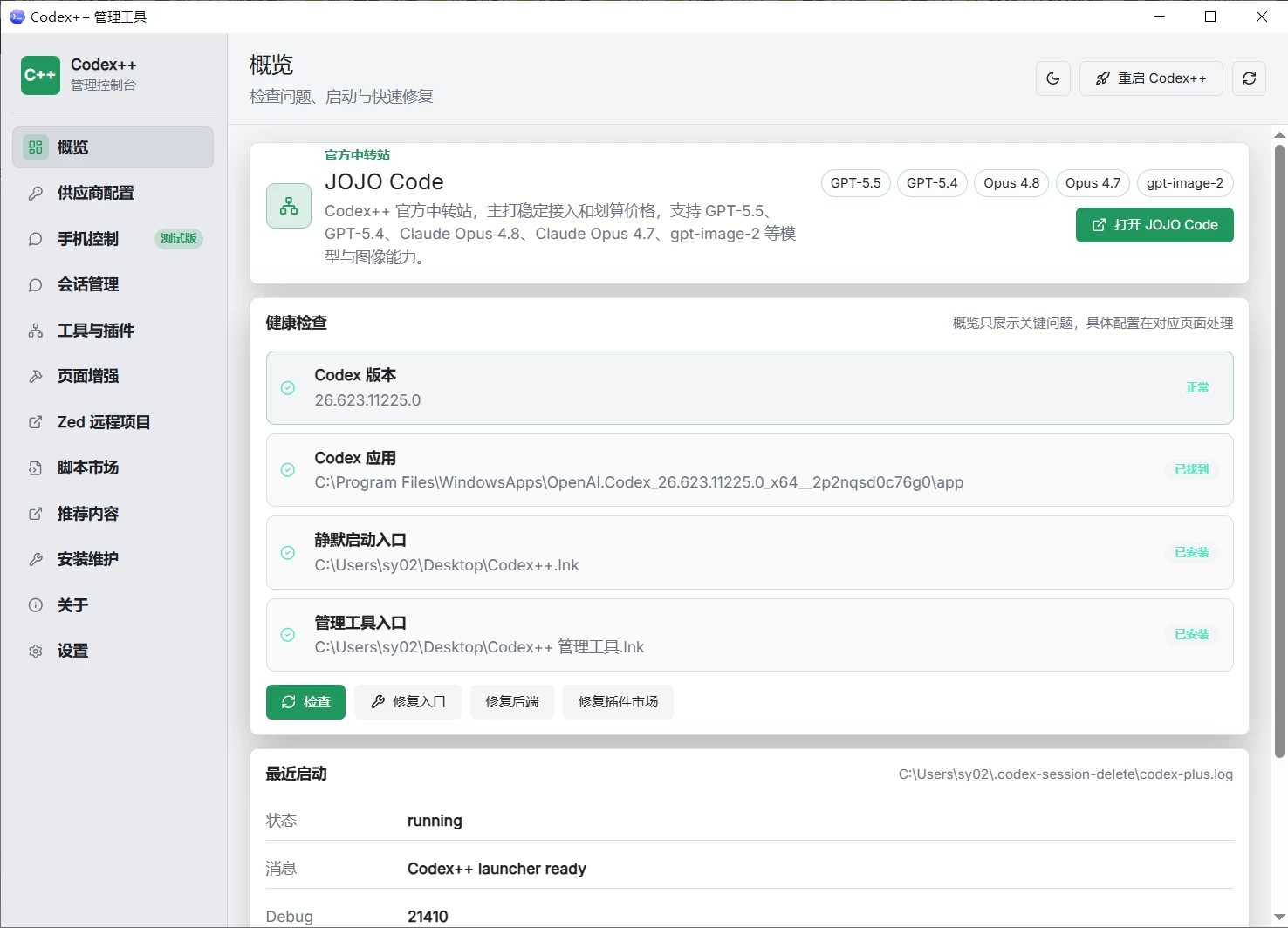
Task: Click the Codex++.lnk shortcut path
Action: 447,565
